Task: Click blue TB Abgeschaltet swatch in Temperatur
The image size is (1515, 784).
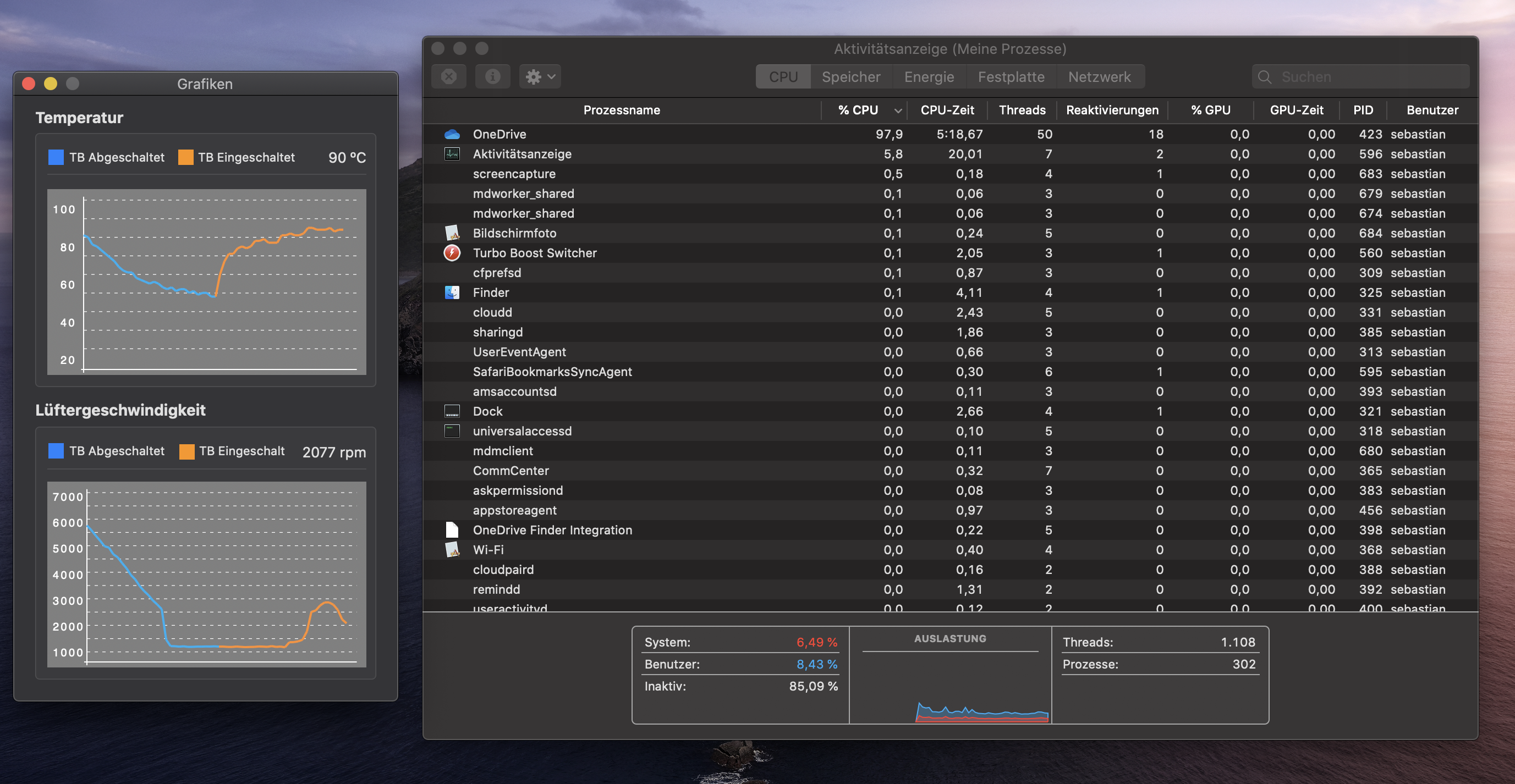Action: [56, 157]
